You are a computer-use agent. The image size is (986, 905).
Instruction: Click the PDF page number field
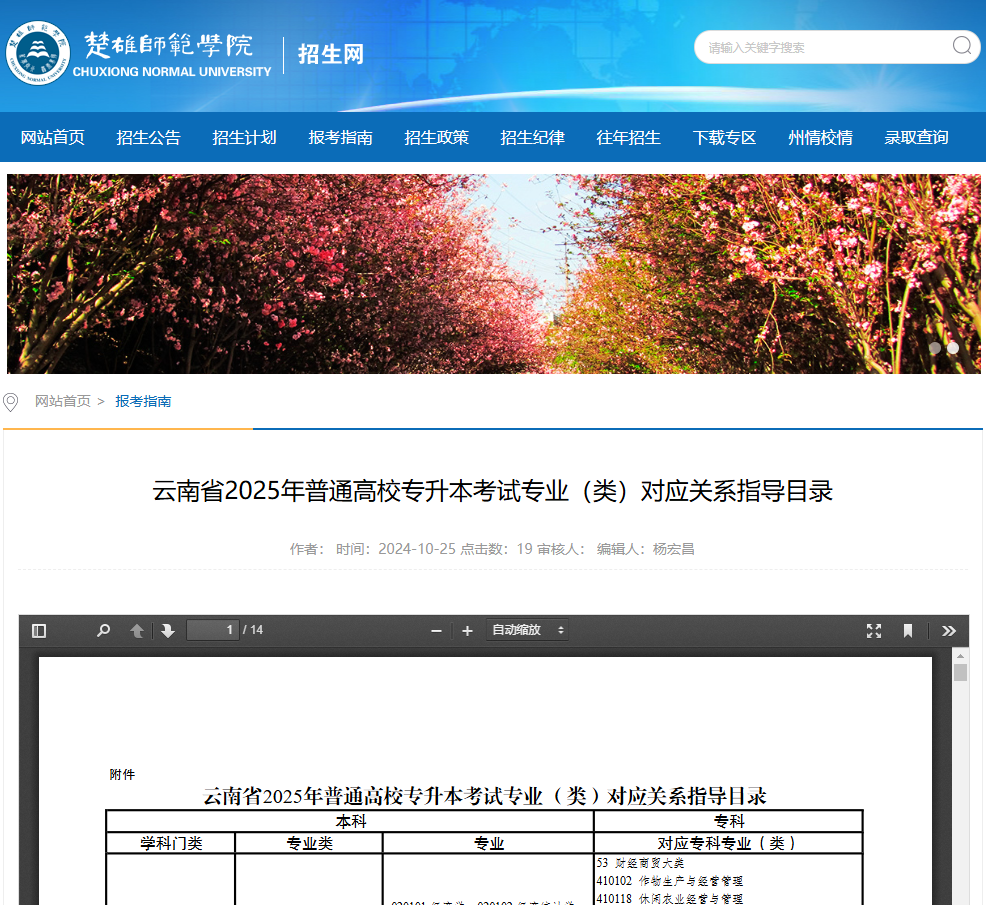tap(213, 630)
